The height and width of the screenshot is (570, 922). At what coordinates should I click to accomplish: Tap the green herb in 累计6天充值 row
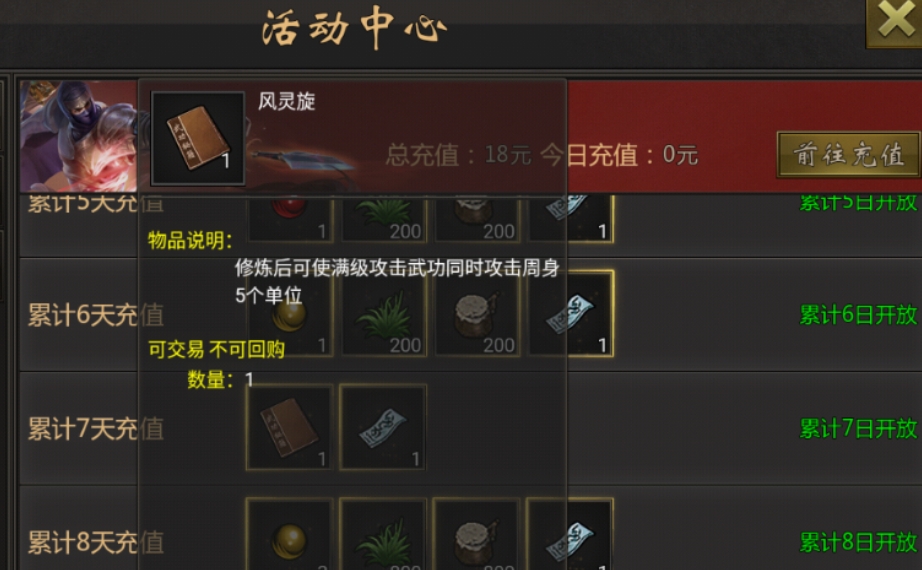point(383,314)
